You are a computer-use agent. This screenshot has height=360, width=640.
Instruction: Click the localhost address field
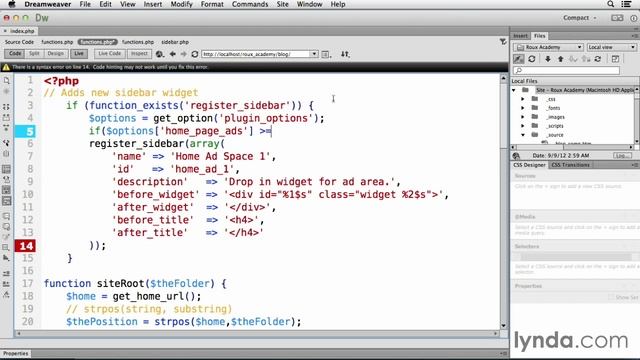tap(256, 54)
